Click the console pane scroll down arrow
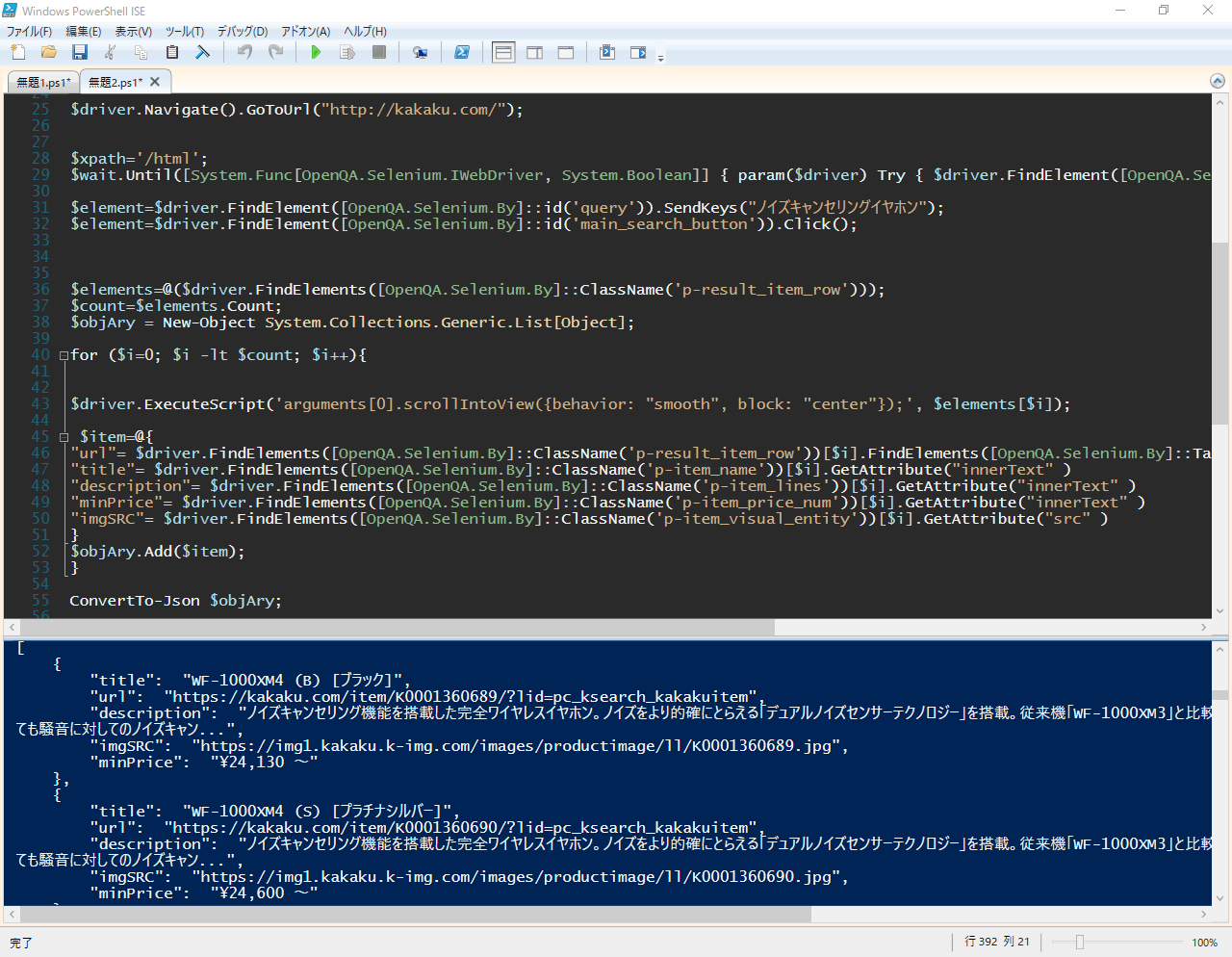Screen dimensions: 1232x957 tap(1219, 898)
